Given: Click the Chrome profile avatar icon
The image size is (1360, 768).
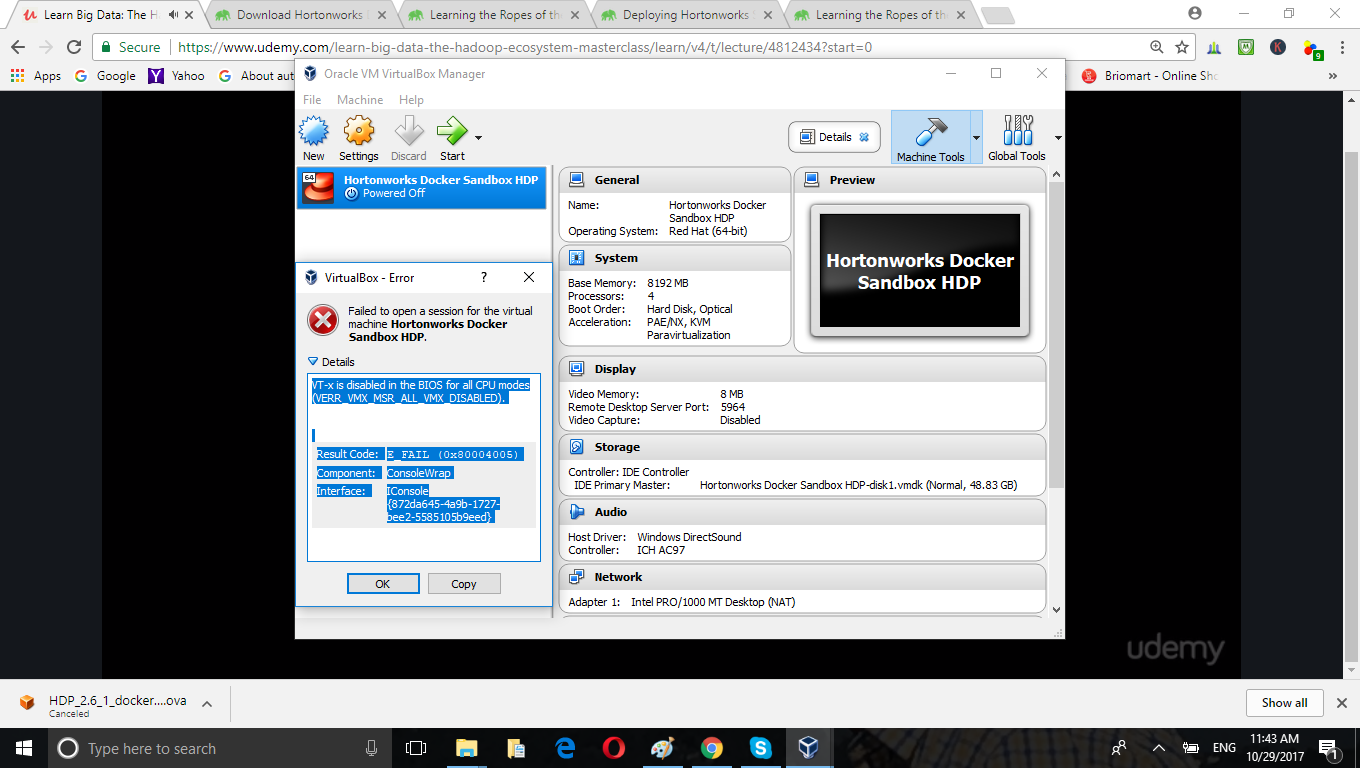Looking at the screenshot, I should pos(1195,13).
